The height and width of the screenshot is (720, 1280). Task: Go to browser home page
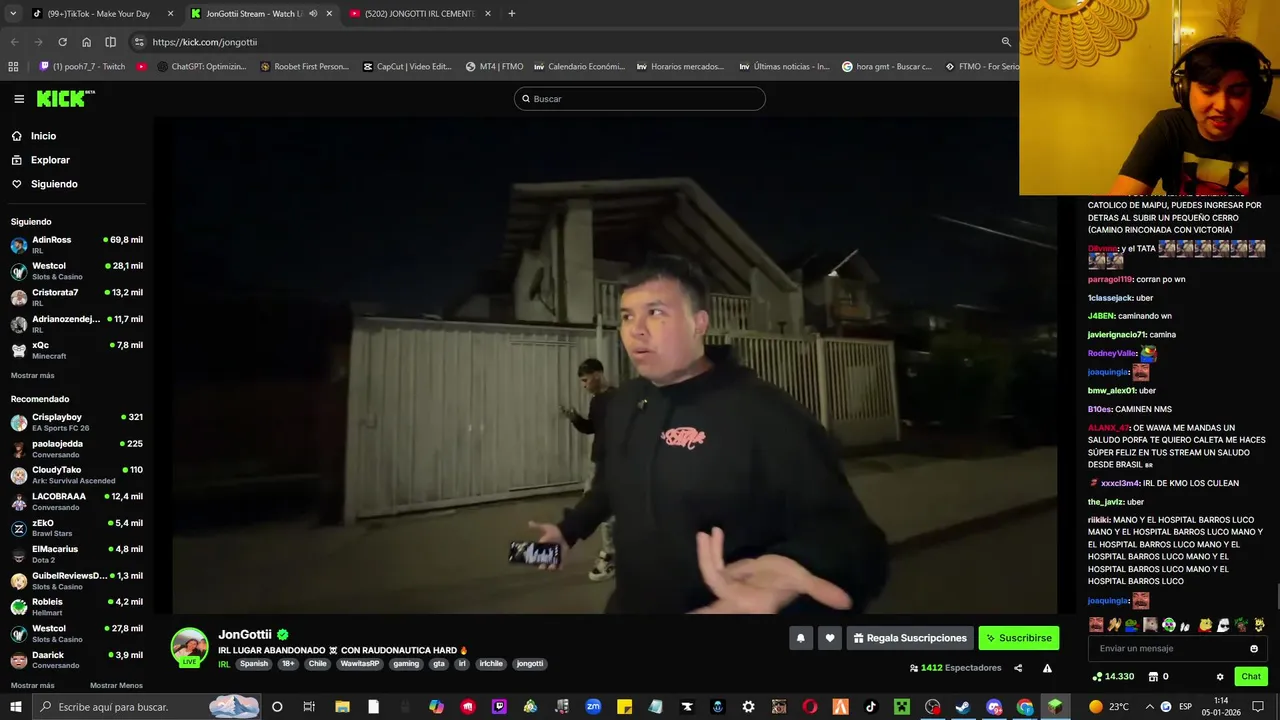click(x=86, y=42)
